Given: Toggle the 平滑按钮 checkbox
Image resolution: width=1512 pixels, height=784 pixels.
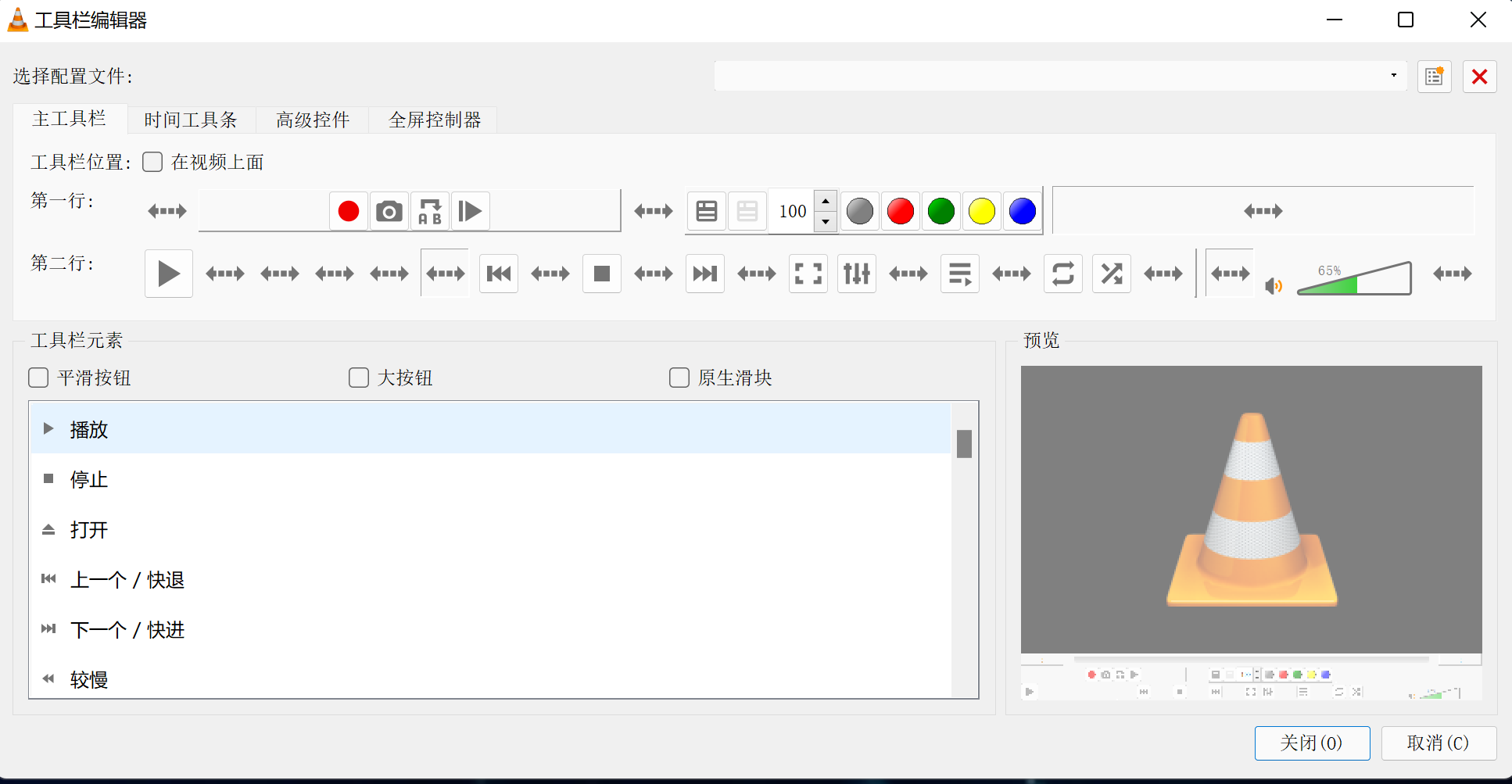Looking at the screenshot, I should click(x=38, y=378).
